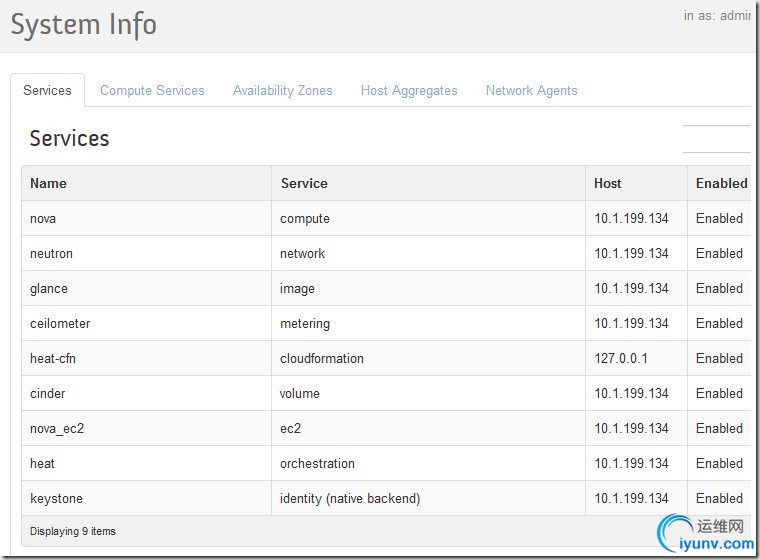
Task: Click the heat orchestration row
Action: [43, 463]
